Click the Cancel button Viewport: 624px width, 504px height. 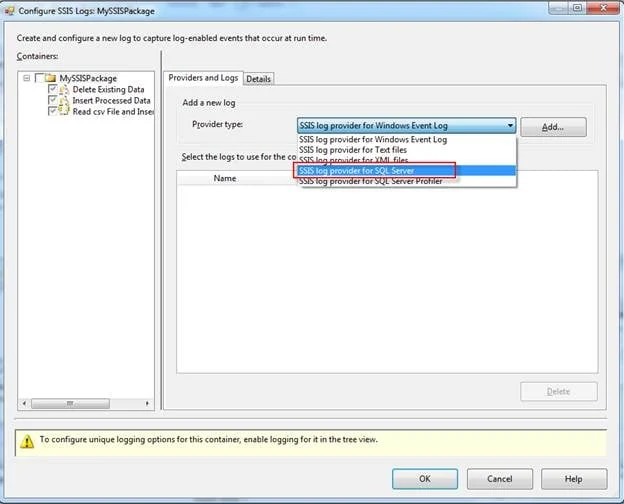click(x=499, y=479)
